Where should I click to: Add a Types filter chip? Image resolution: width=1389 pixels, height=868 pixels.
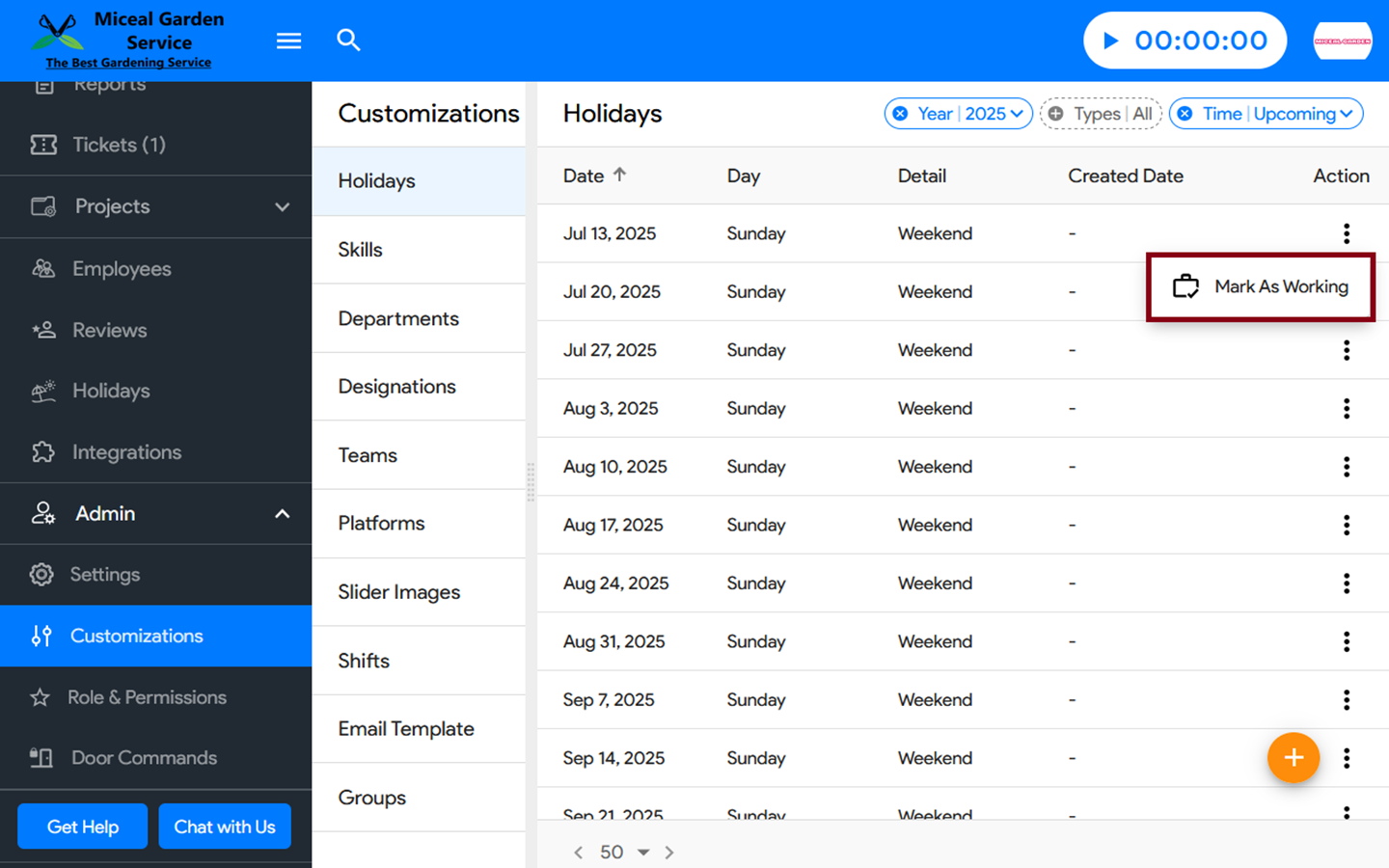(1056, 114)
